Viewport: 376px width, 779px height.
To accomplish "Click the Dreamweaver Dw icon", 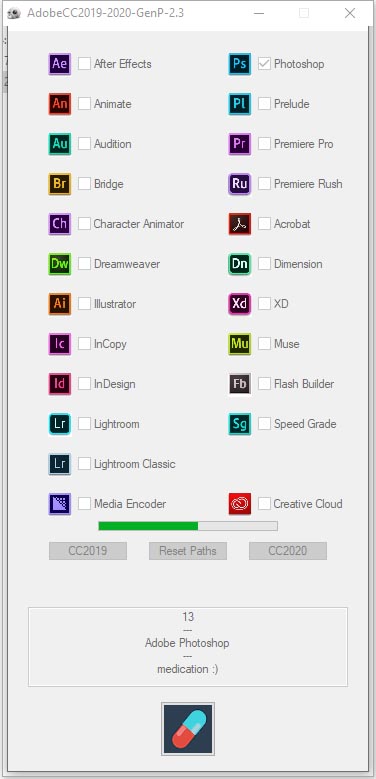I will click(60, 264).
